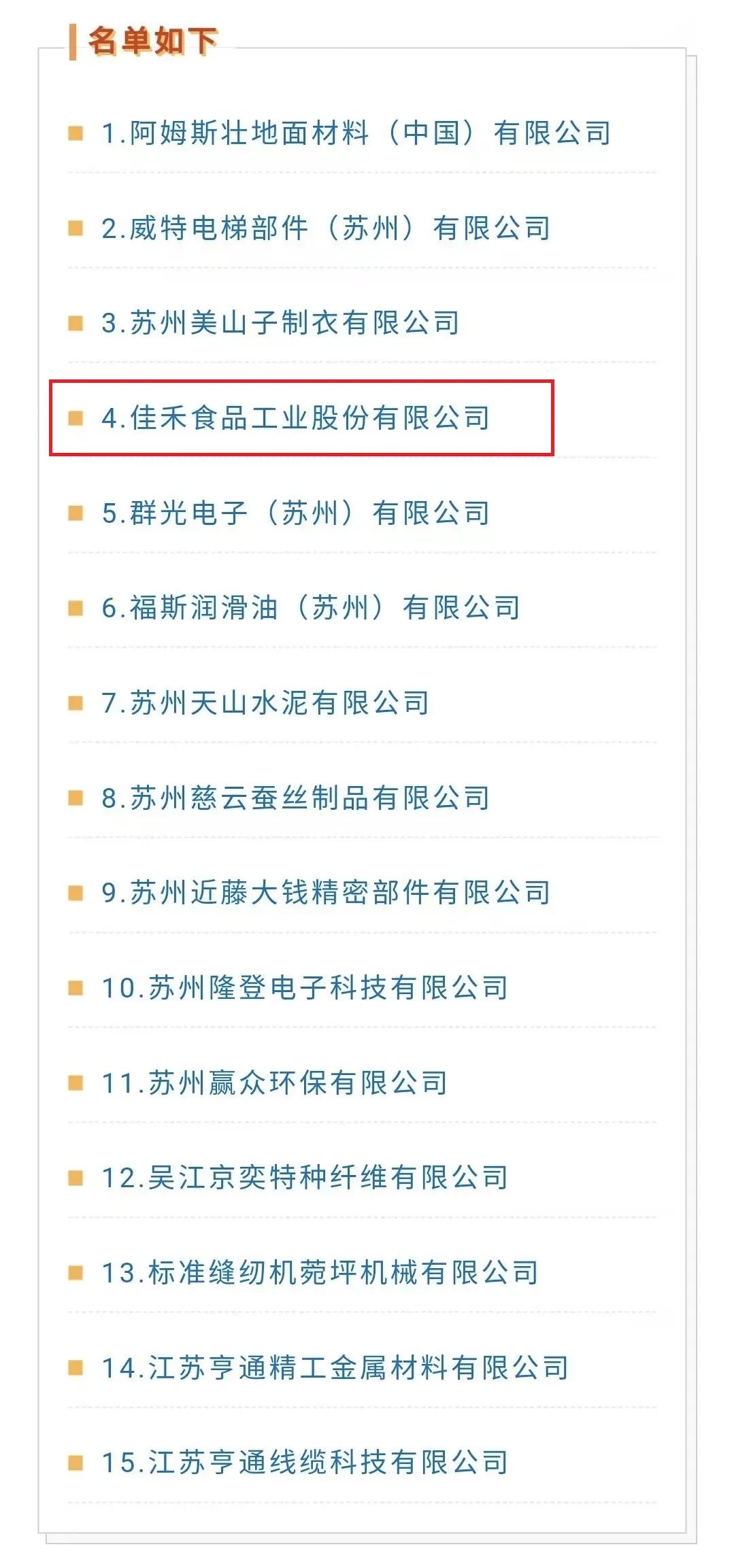734x1568 pixels.
Task: Click 福斯润滑油（苏州）有限公司 item
Action: click(x=311, y=607)
